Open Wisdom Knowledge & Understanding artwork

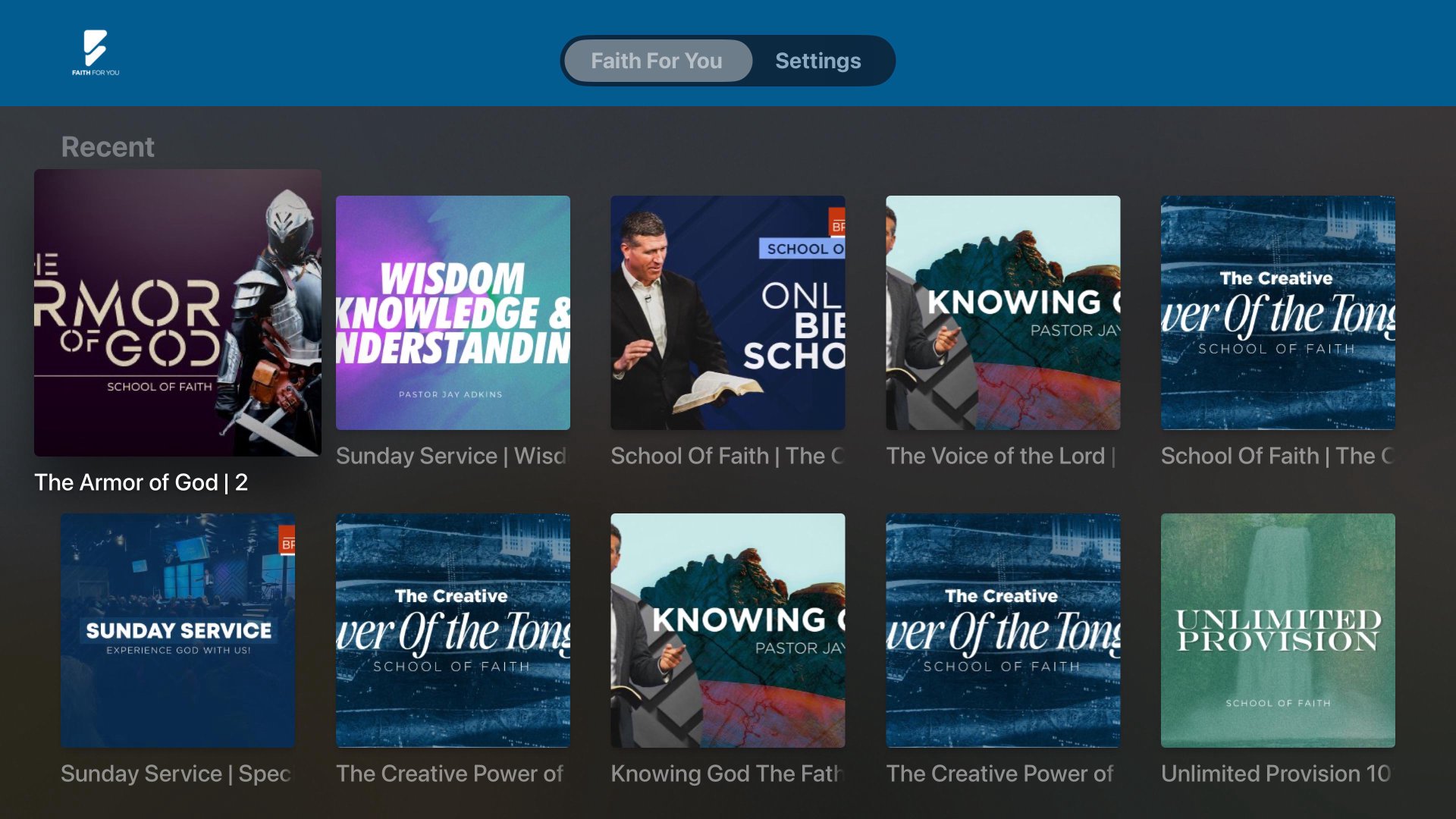coord(453,312)
